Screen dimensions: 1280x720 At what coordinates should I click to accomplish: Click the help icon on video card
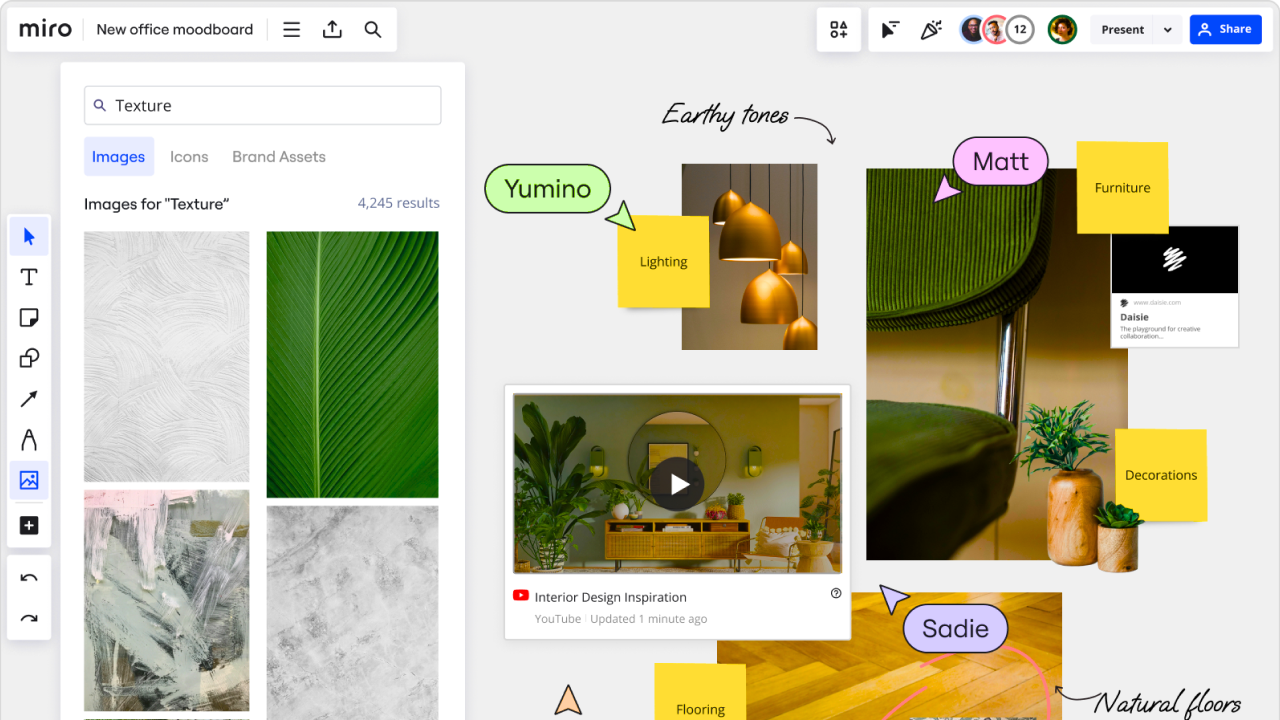pos(836,593)
